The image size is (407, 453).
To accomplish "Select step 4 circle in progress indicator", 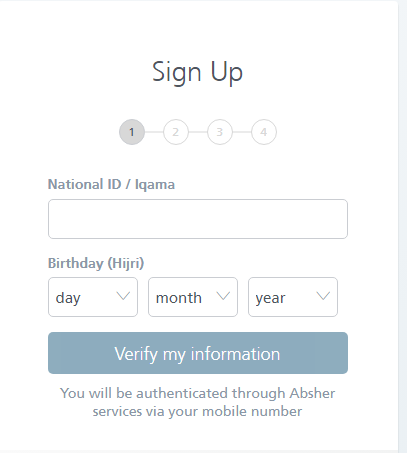I will coord(264,132).
